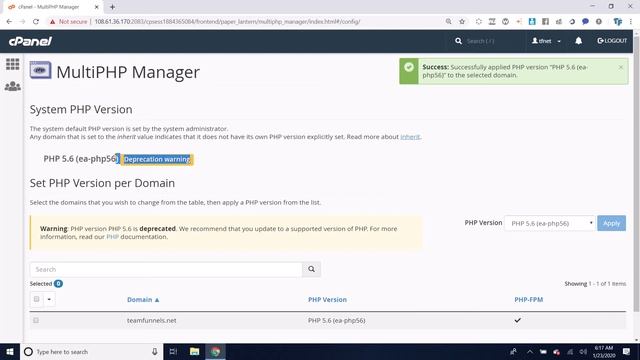Click the browser address bar URL
640x360 pixels.
(227, 22)
